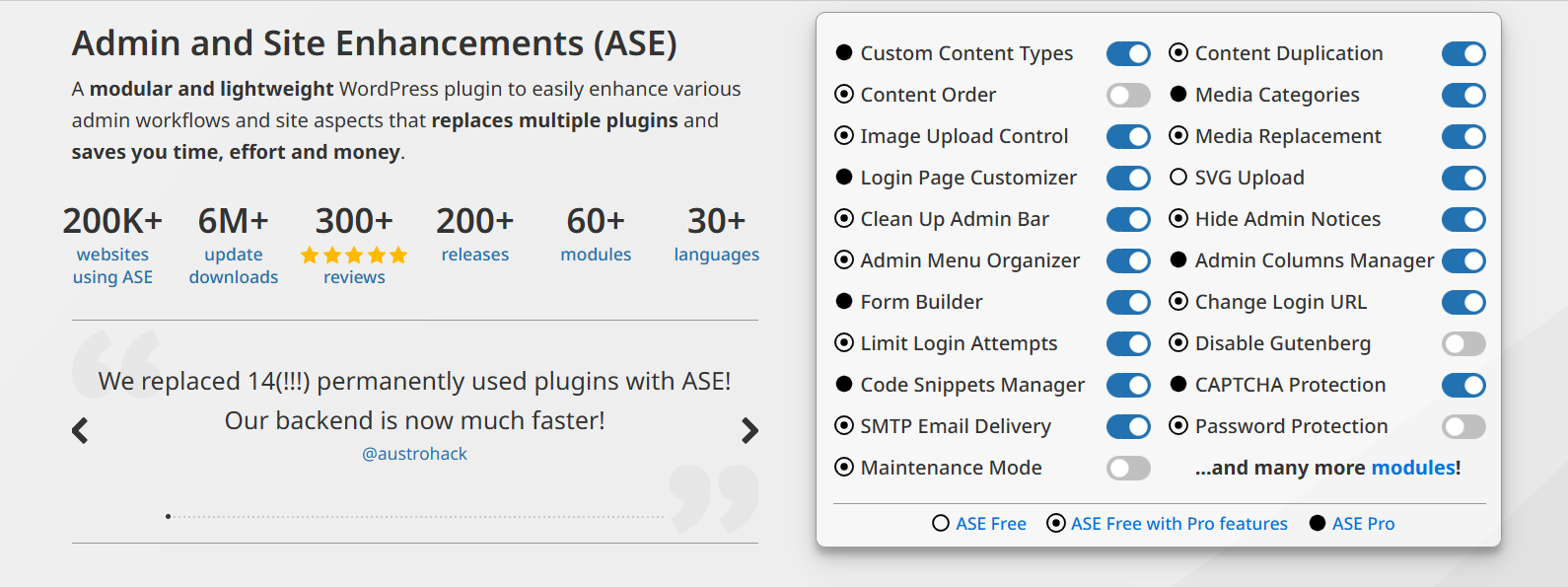Show the previous testimonial with left arrow
Viewport: 1568px width, 587px height.
click(x=80, y=430)
